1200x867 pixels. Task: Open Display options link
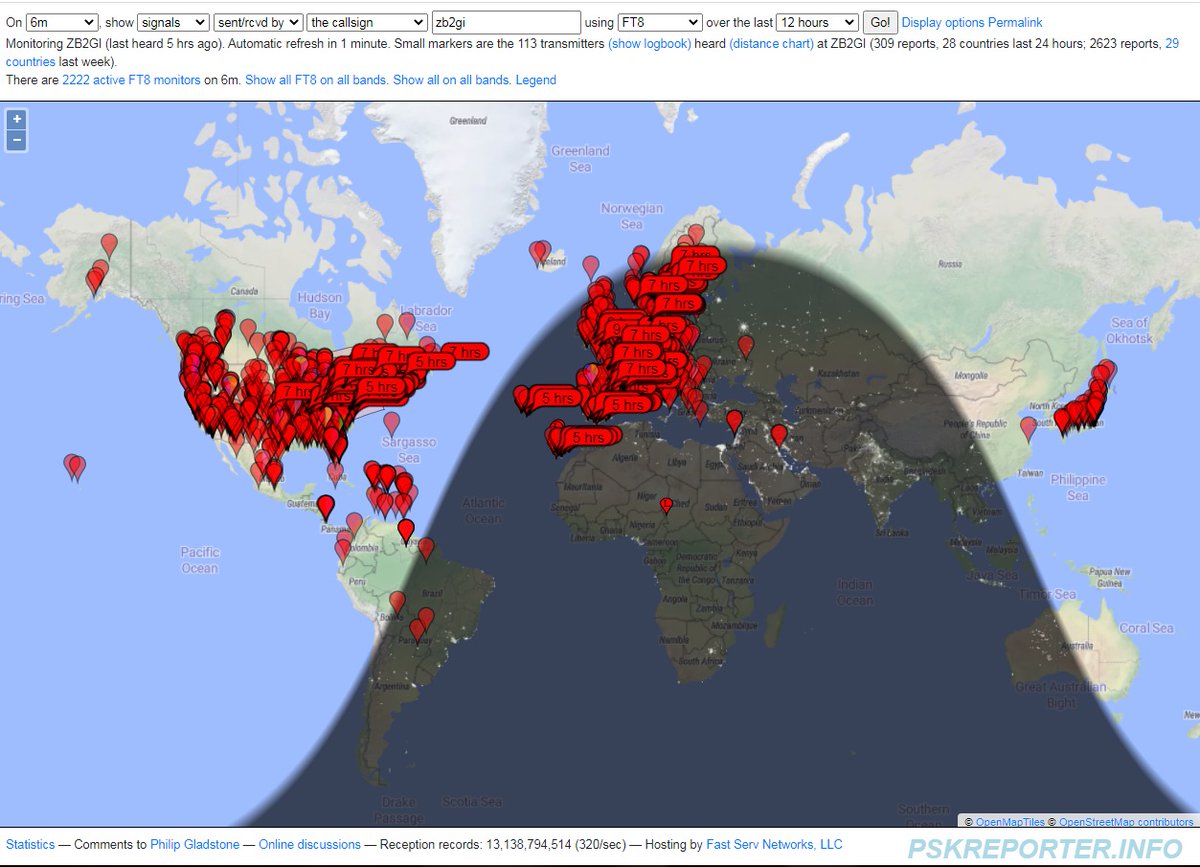pos(943,22)
